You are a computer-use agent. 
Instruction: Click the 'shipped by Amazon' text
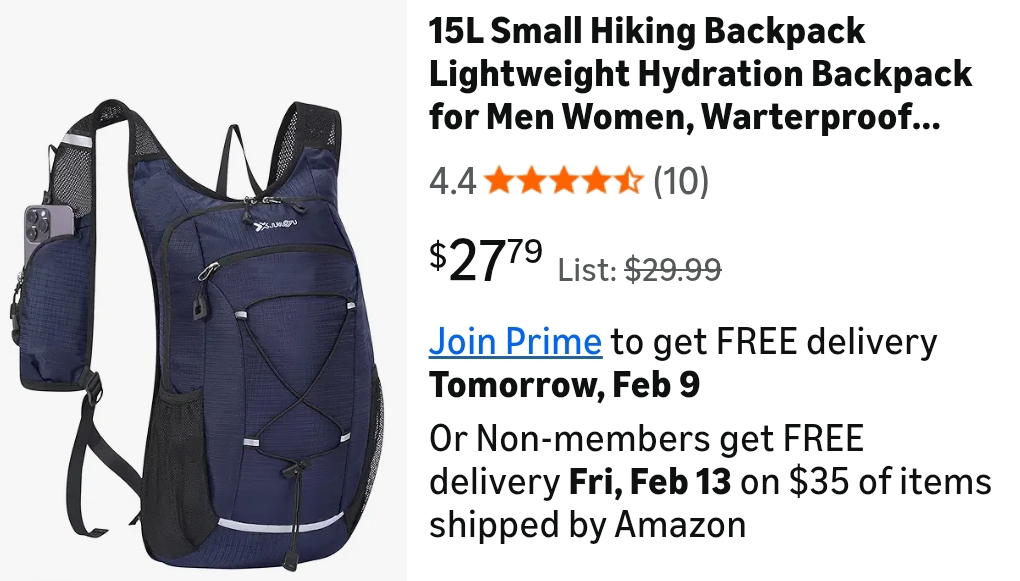(587, 525)
